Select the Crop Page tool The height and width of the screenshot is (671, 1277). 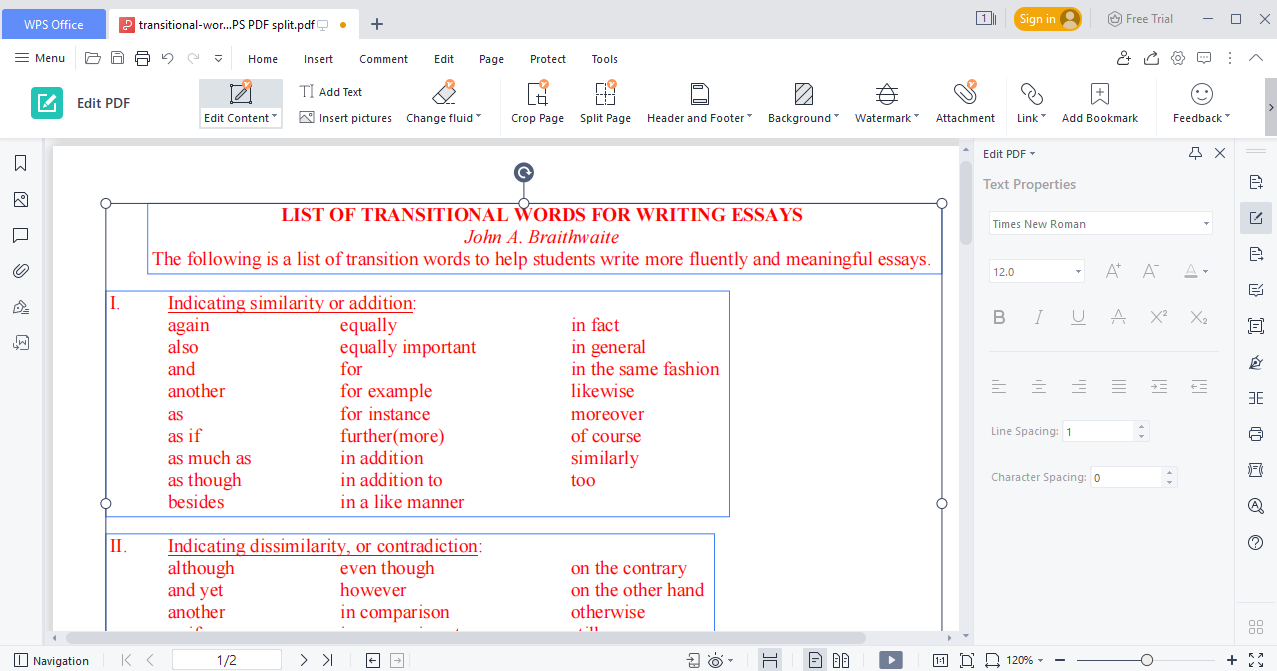(537, 103)
